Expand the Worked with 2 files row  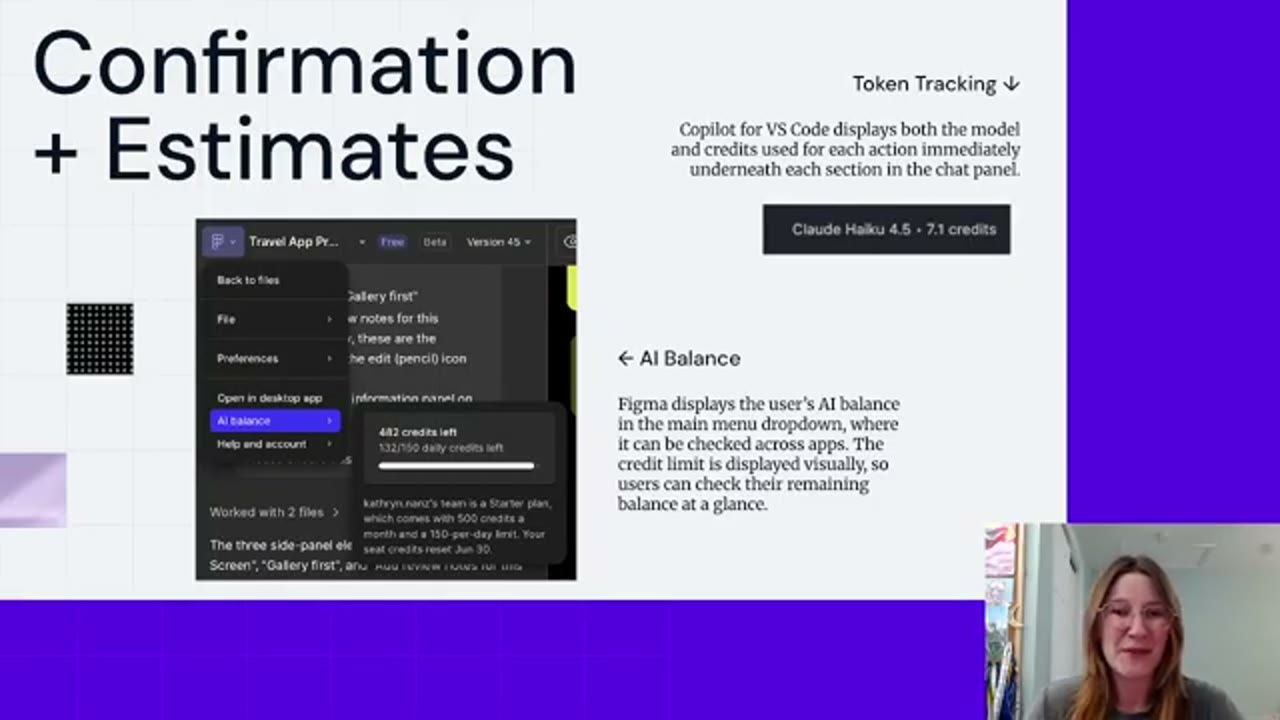click(274, 512)
